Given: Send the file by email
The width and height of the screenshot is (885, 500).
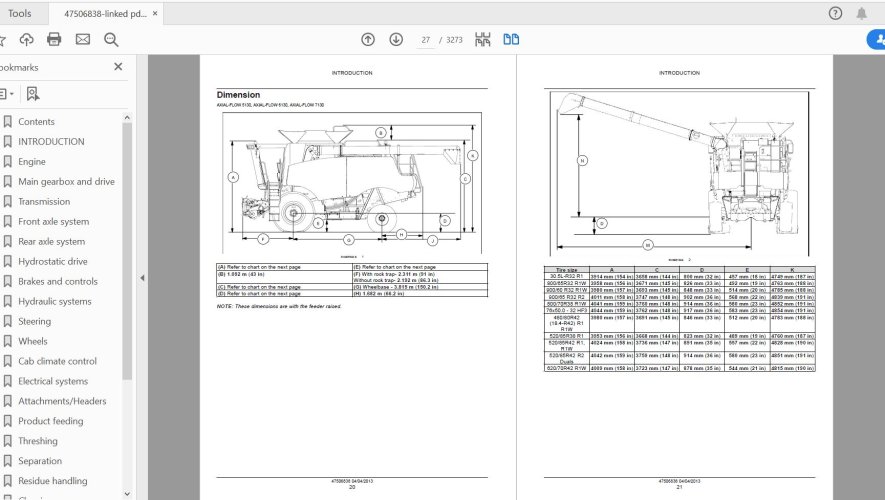Looking at the screenshot, I should [83, 40].
